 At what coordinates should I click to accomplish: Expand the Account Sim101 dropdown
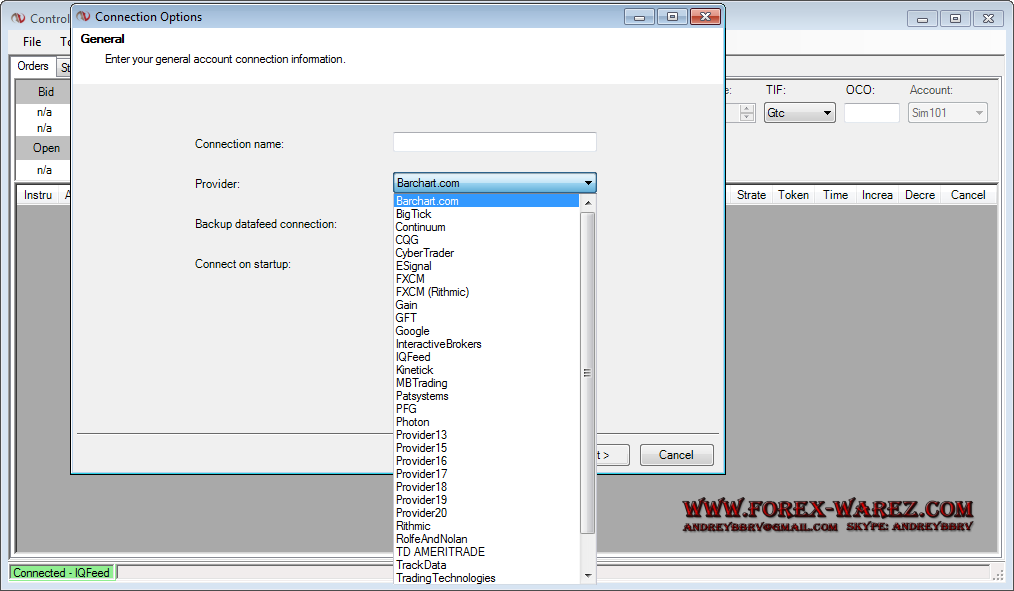pos(947,113)
